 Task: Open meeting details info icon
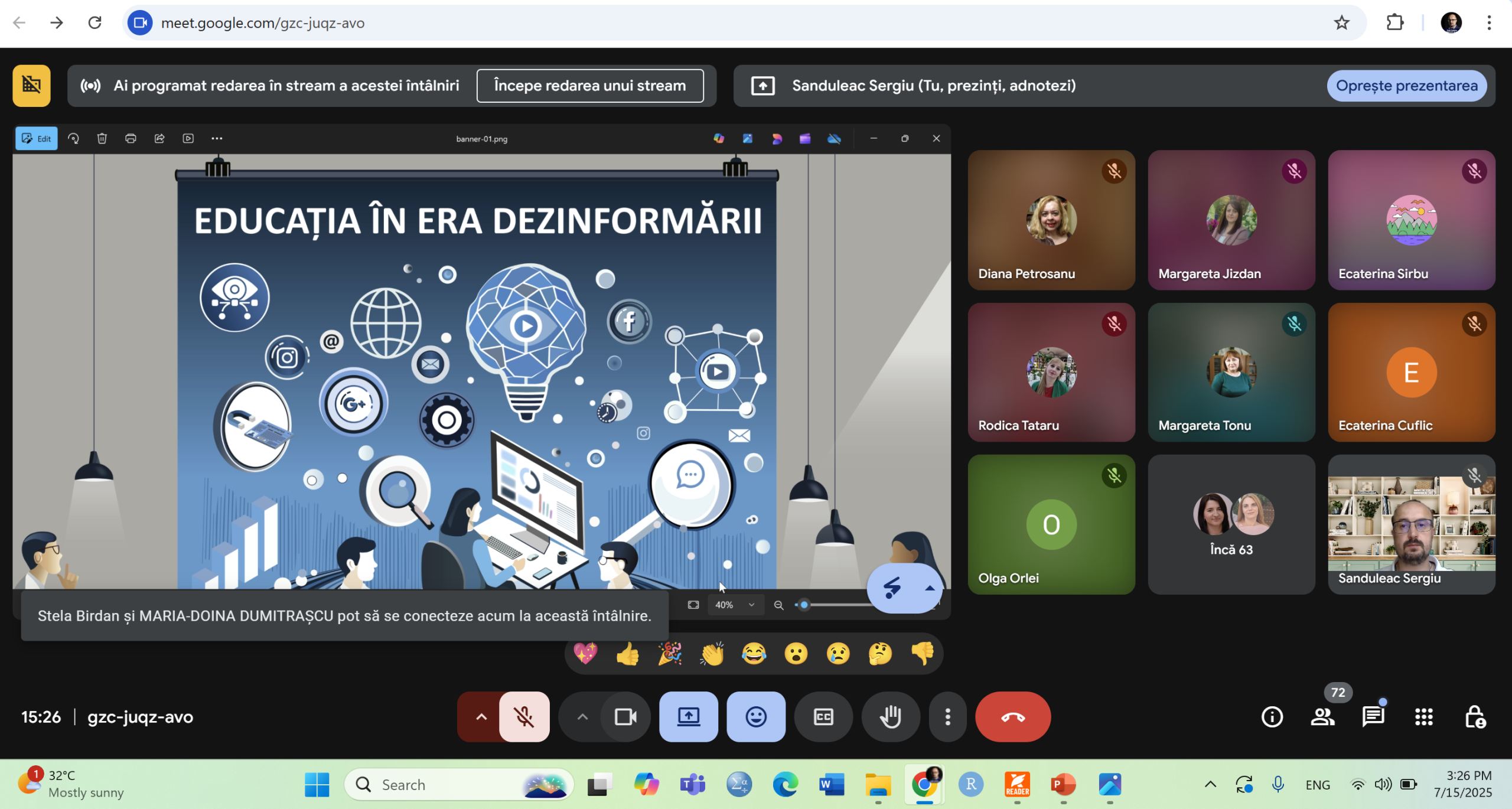pos(1272,717)
